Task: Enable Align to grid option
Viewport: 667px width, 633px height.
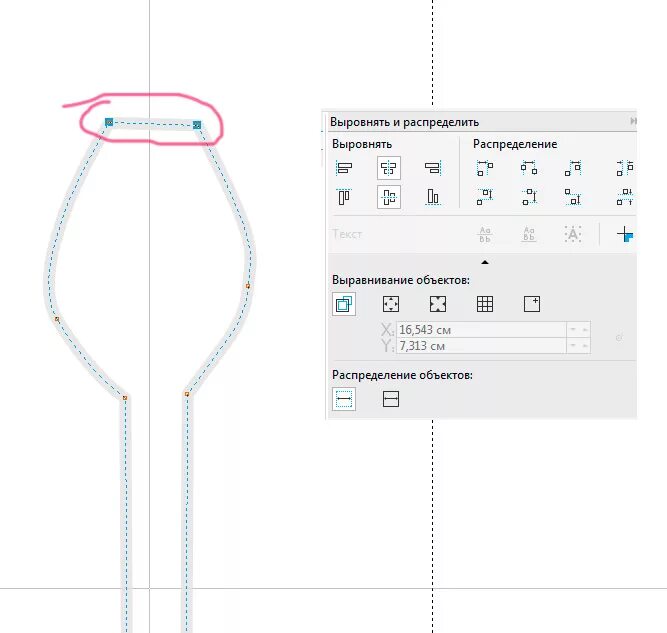Action: tap(485, 304)
